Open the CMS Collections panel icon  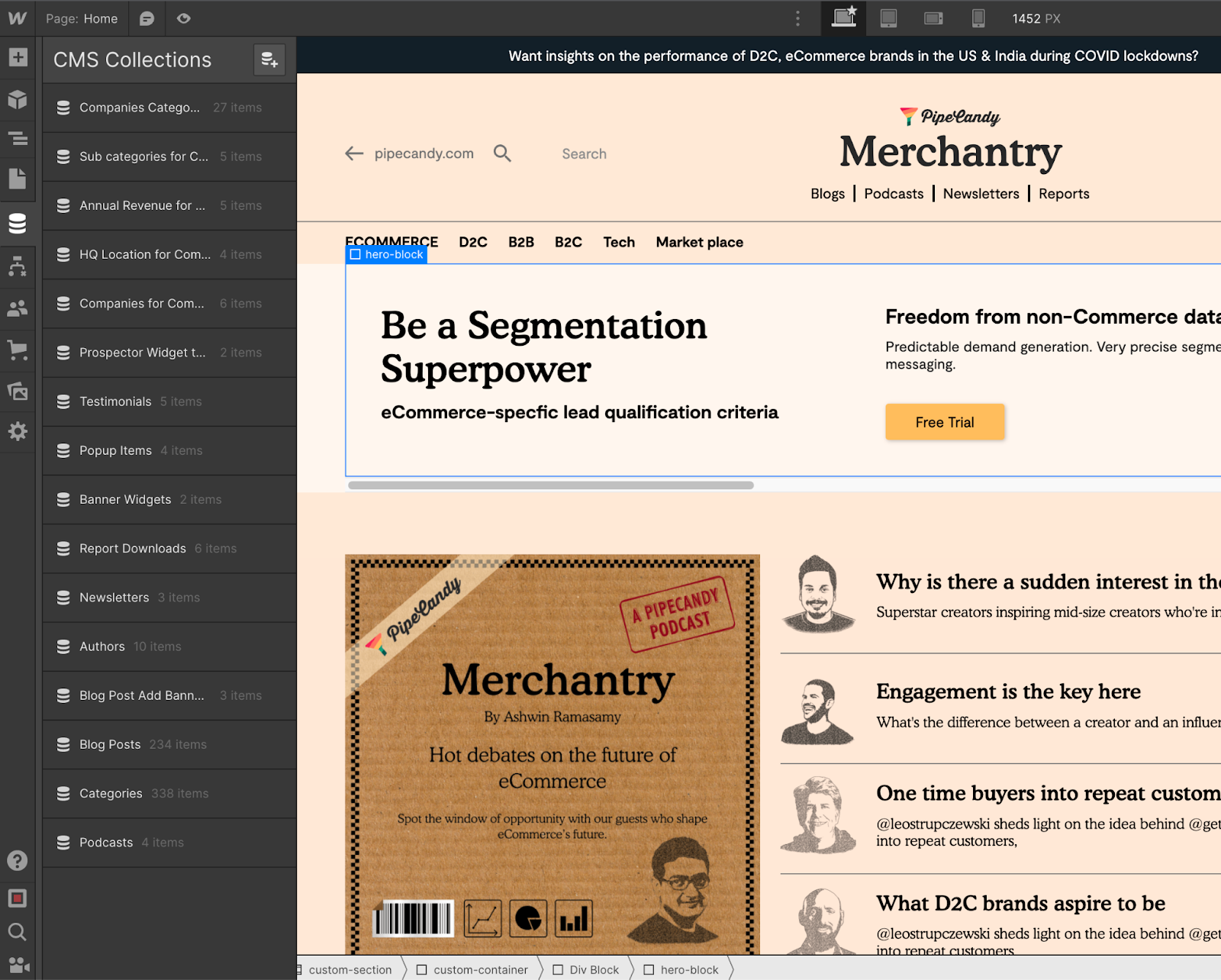18,223
